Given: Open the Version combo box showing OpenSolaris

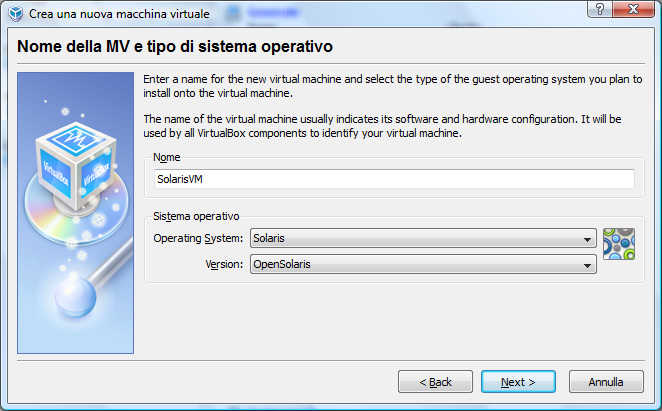Looking at the screenshot, I should 423,264.
